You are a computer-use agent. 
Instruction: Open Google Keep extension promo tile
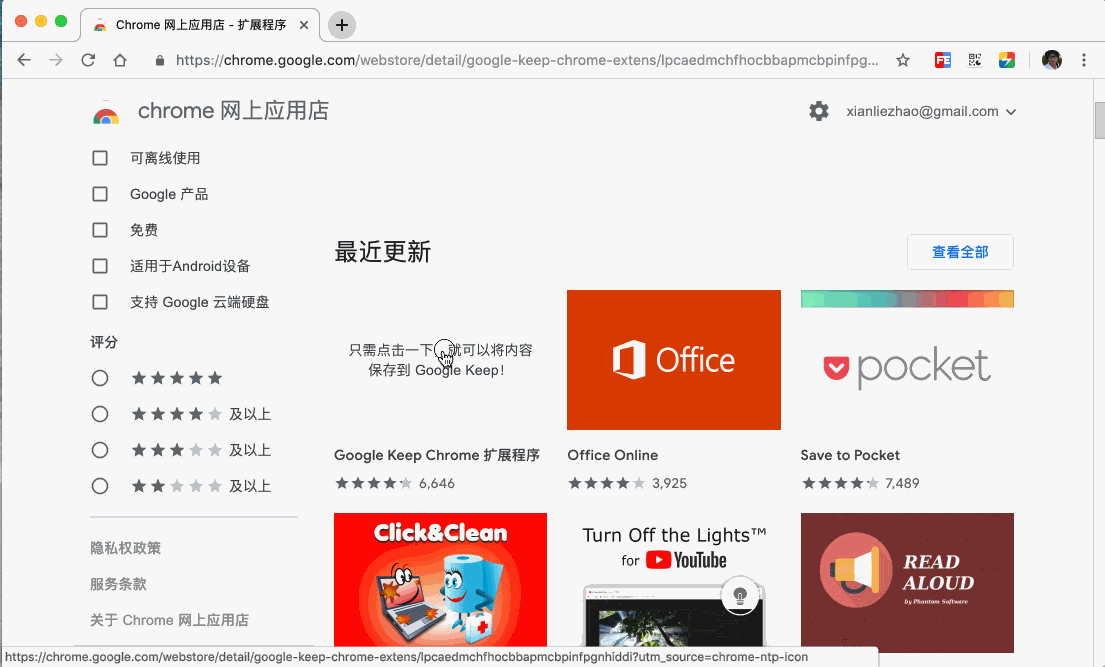(440, 360)
